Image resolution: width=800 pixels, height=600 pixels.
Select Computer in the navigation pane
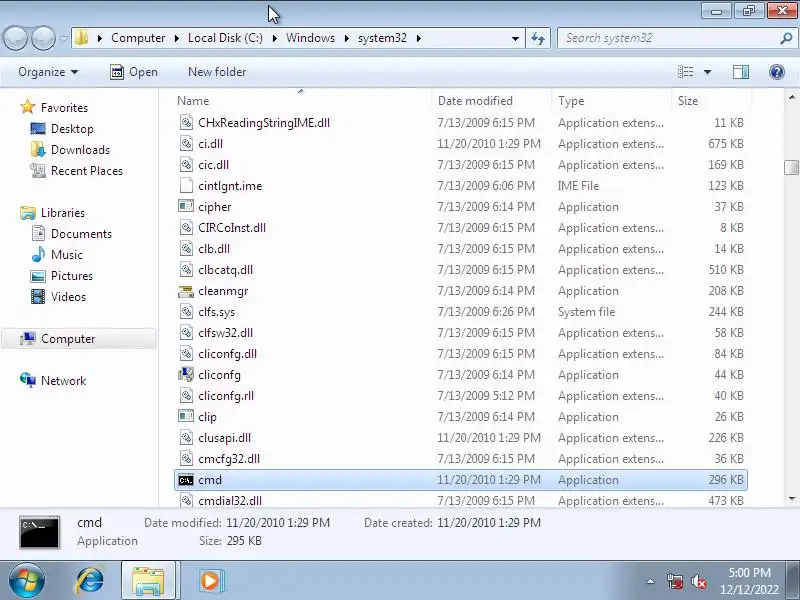pyautogui.click(x=79, y=339)
